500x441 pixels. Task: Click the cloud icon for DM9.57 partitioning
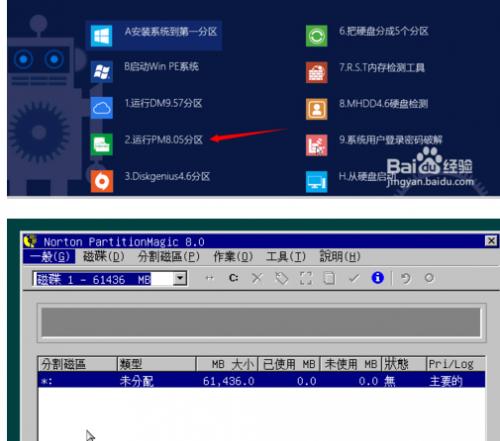[102, 108]
